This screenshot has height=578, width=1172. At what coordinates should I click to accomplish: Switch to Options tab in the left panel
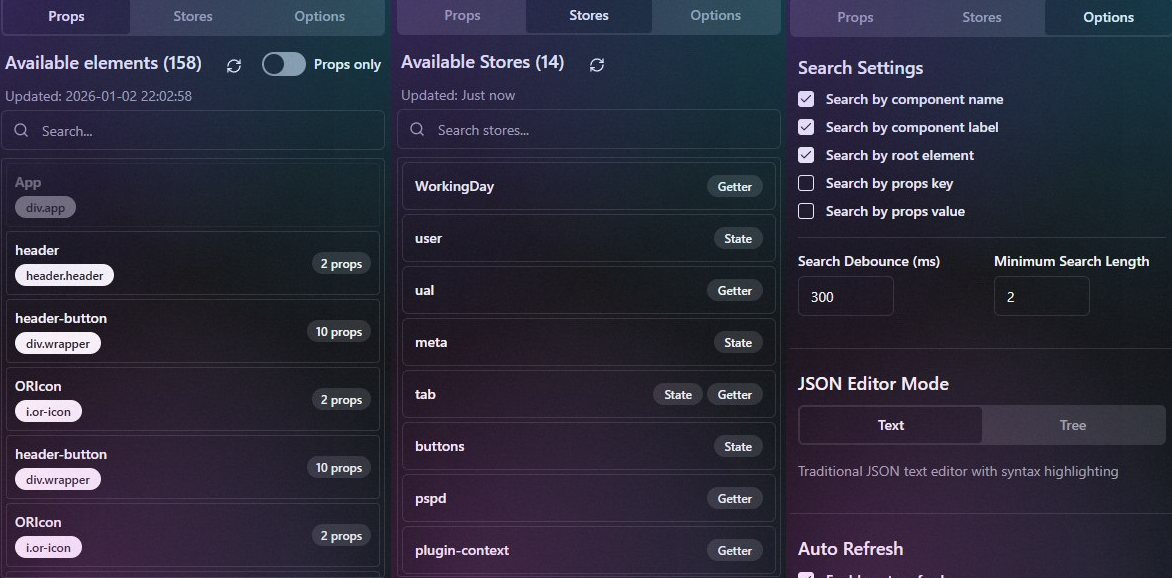click(320, 16)
